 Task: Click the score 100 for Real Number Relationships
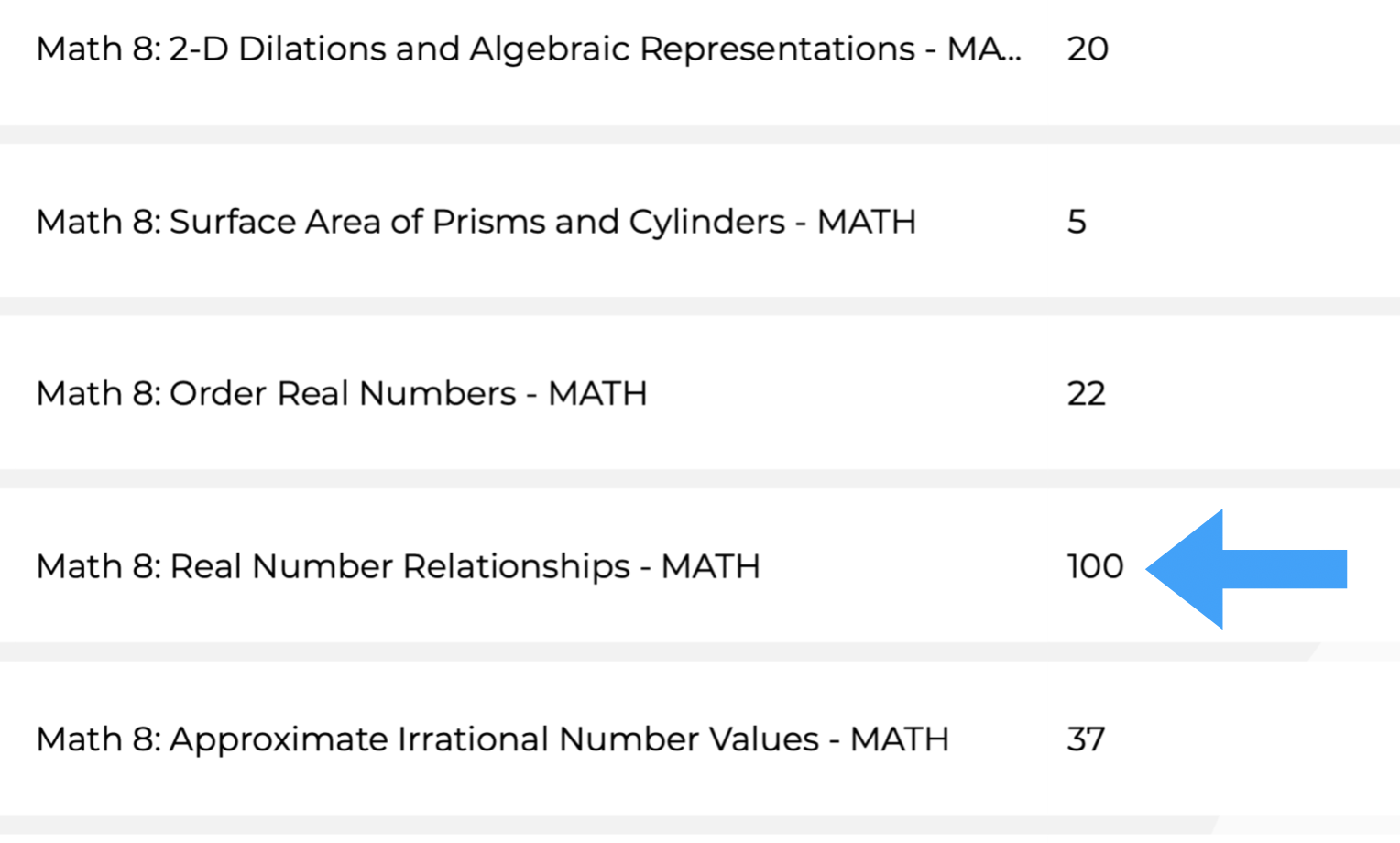point(1095,566)
